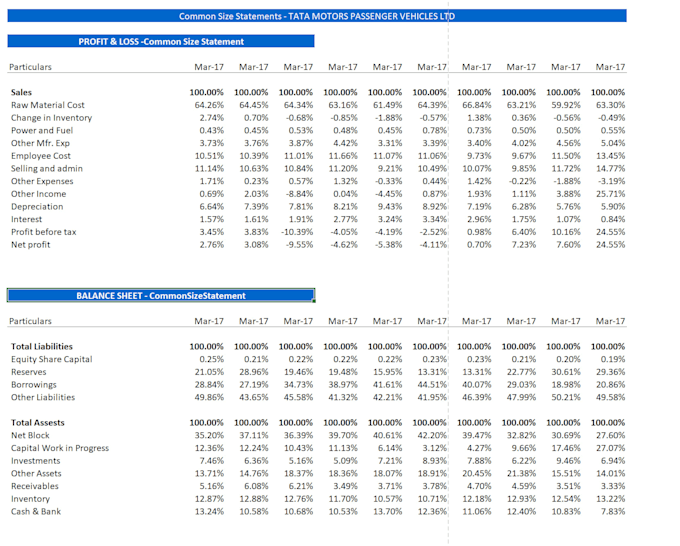Click the 0.78% Power and Fuel value
Image resolution: width=680 pixels, height=546 pixels.
[x=434, y=131]
